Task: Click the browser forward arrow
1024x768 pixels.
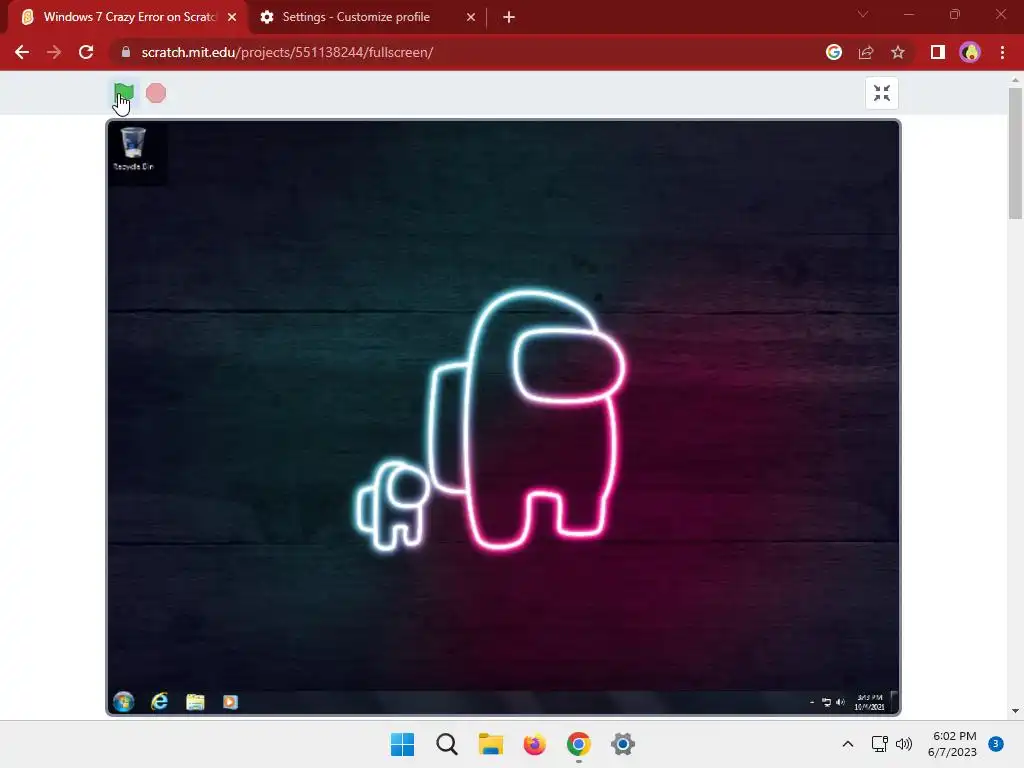Action: coord(54,52)
